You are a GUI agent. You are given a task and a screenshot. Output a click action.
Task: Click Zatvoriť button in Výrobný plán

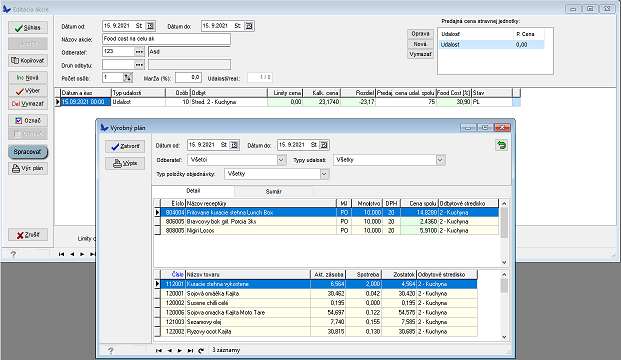click(125, 146)
